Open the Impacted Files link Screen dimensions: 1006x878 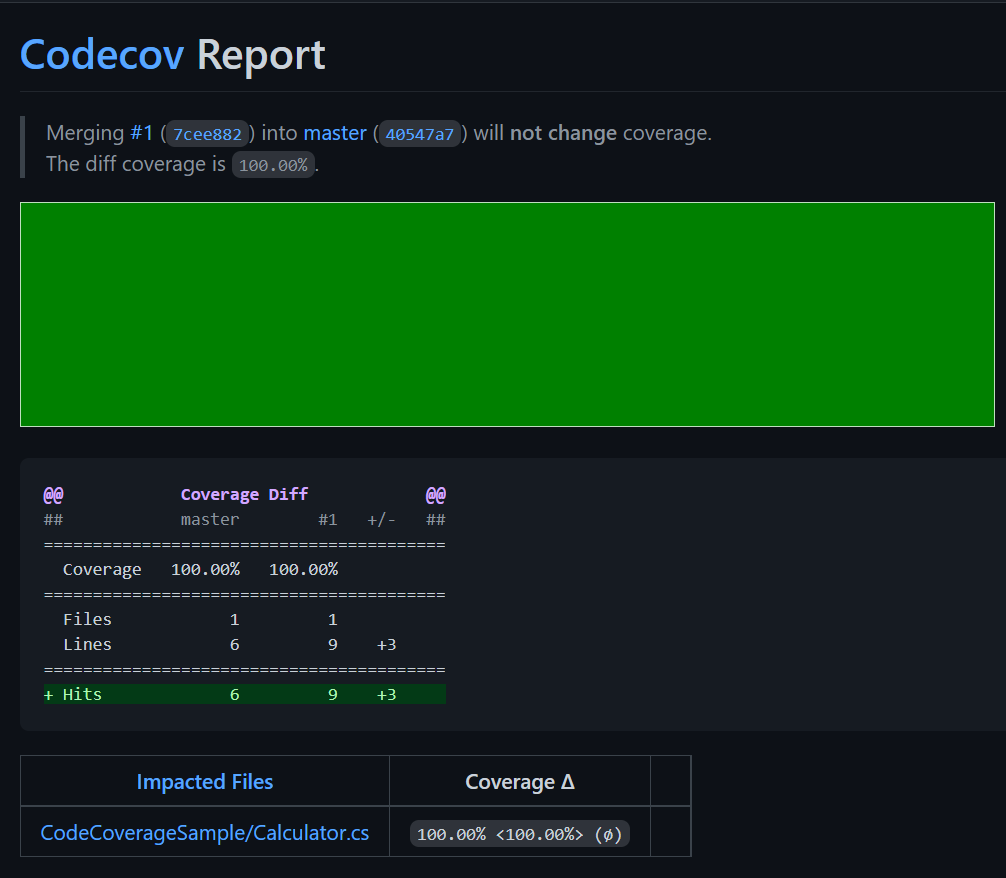point(204,782)
